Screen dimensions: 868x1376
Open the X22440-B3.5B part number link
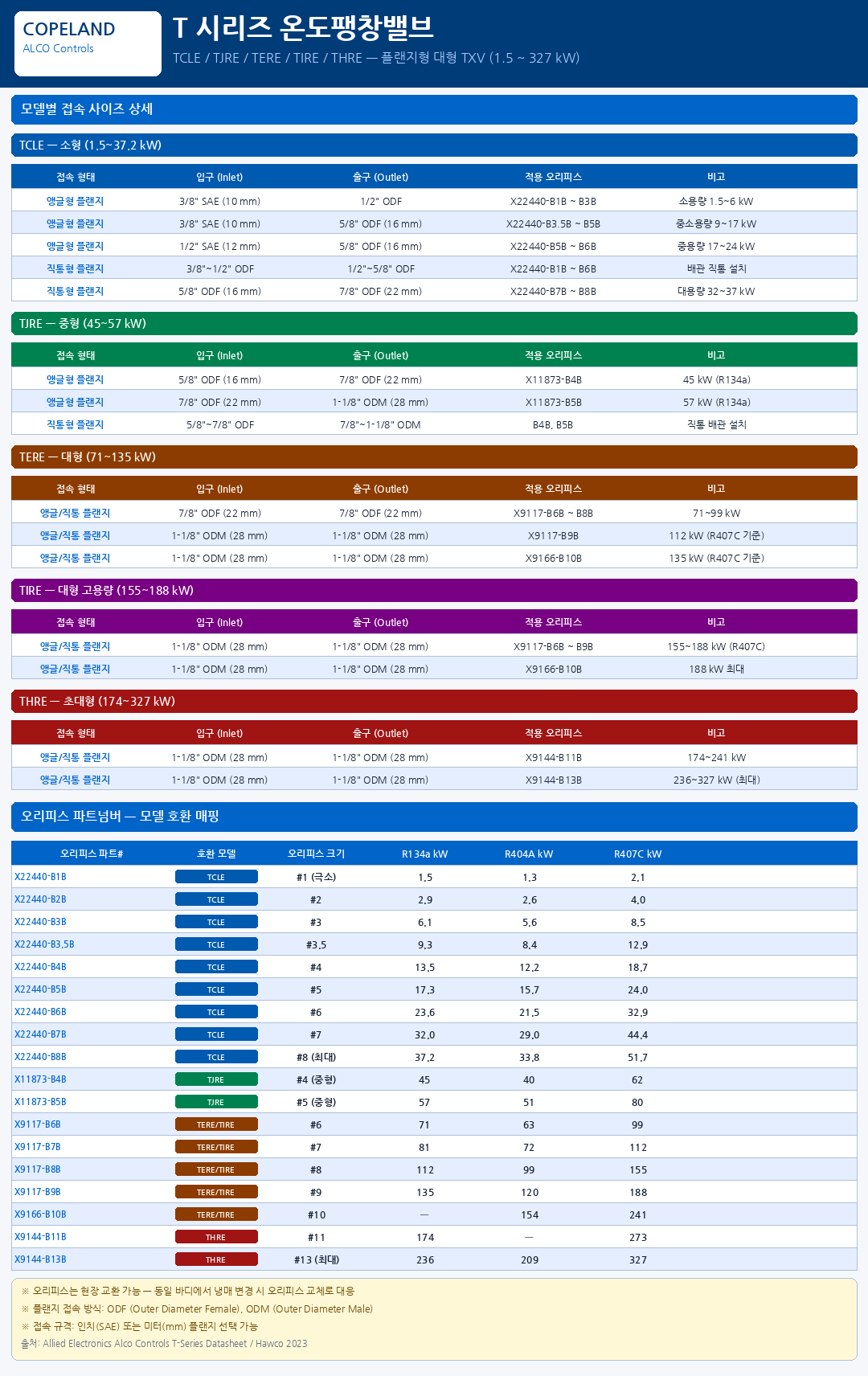point(44,944)
